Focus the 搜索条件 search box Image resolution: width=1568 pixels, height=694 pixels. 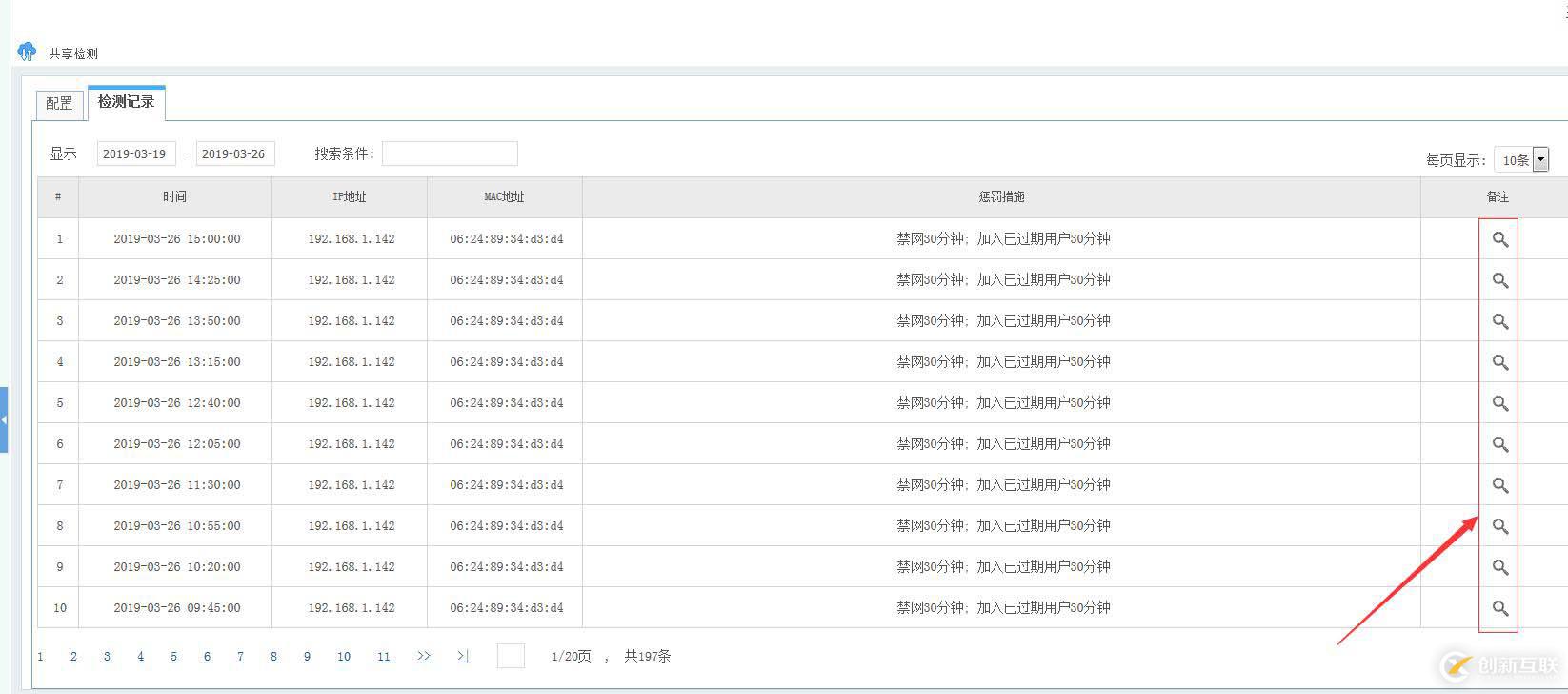450,153
